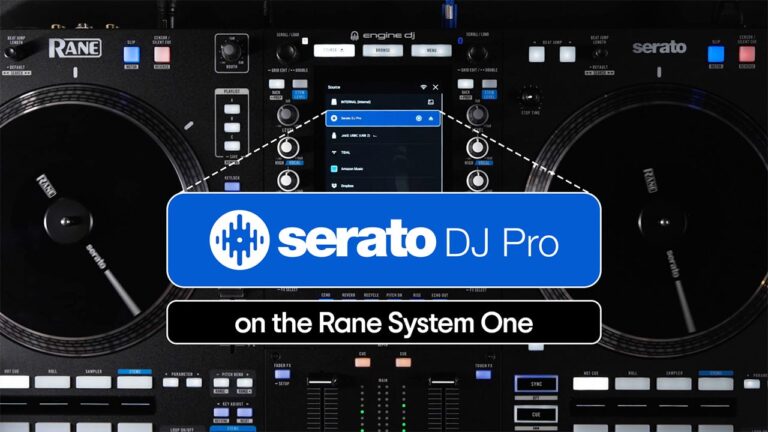
Task: Select the INTERNAL source row
Action: [x=384, y=102]
